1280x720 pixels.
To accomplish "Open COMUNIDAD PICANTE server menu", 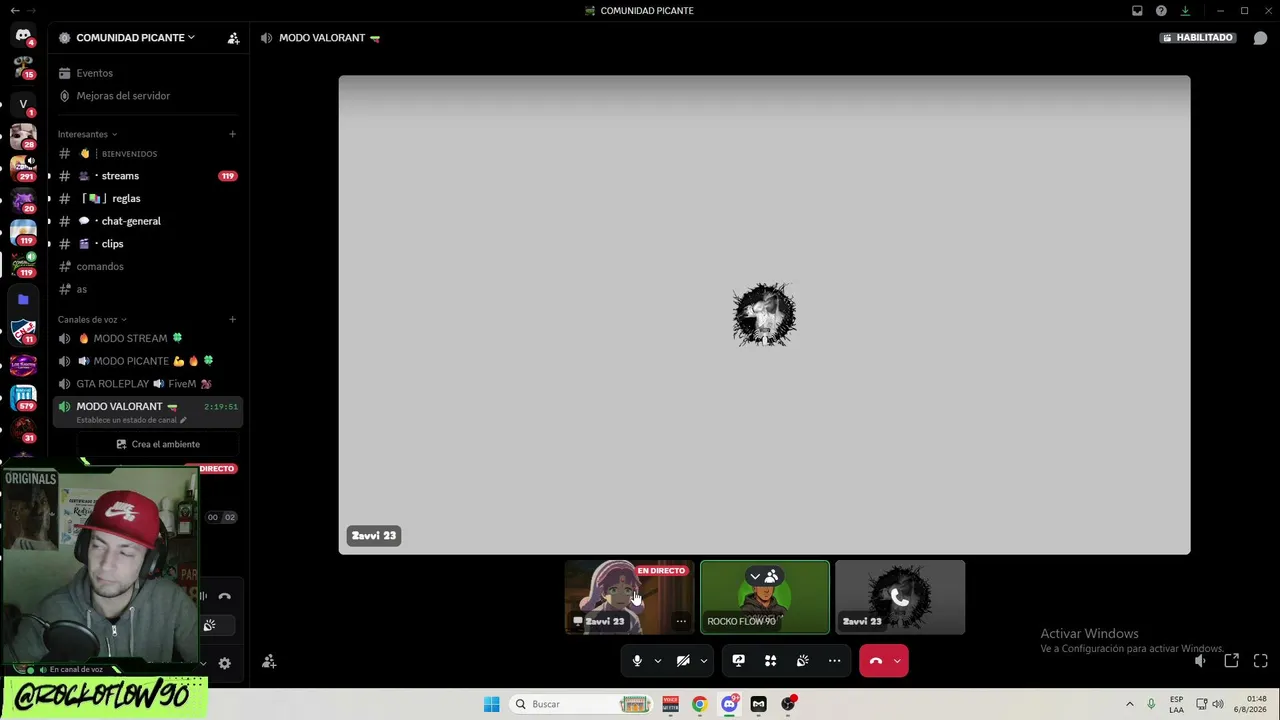I will point(135,38).
